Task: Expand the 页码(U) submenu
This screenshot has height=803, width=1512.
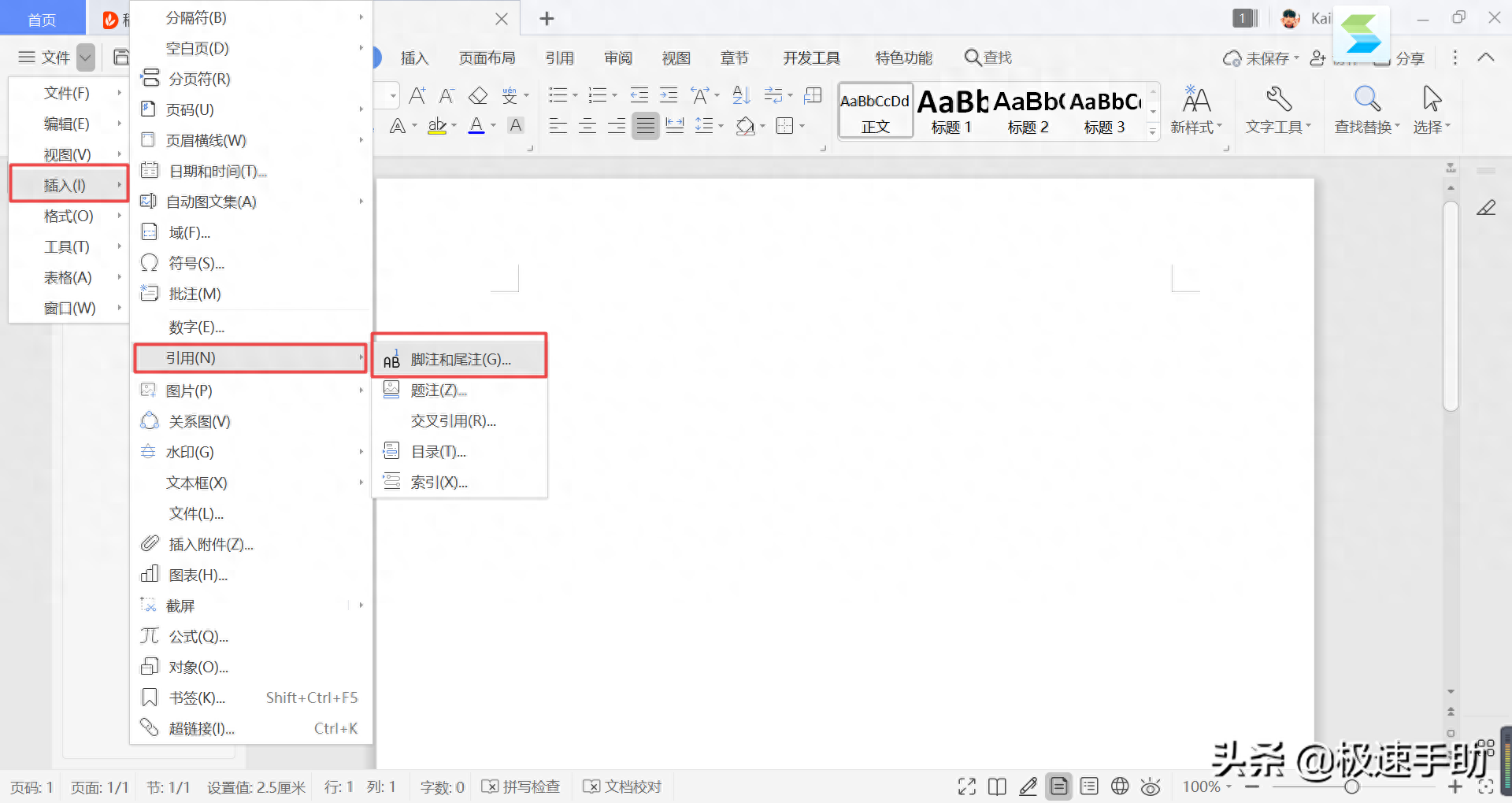Action: click(252, 109)
